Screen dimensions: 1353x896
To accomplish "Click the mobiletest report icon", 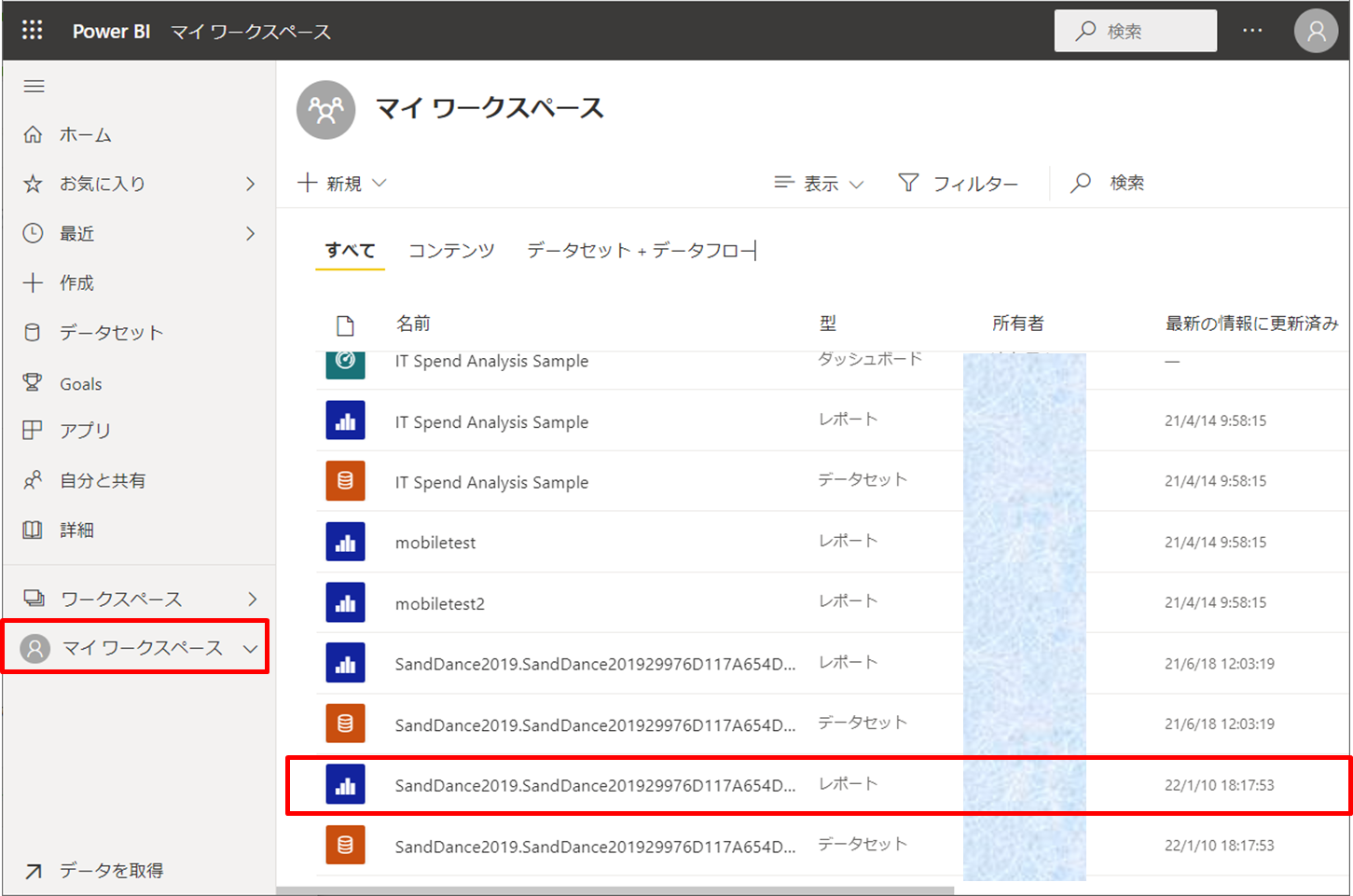I will (345, 542).
